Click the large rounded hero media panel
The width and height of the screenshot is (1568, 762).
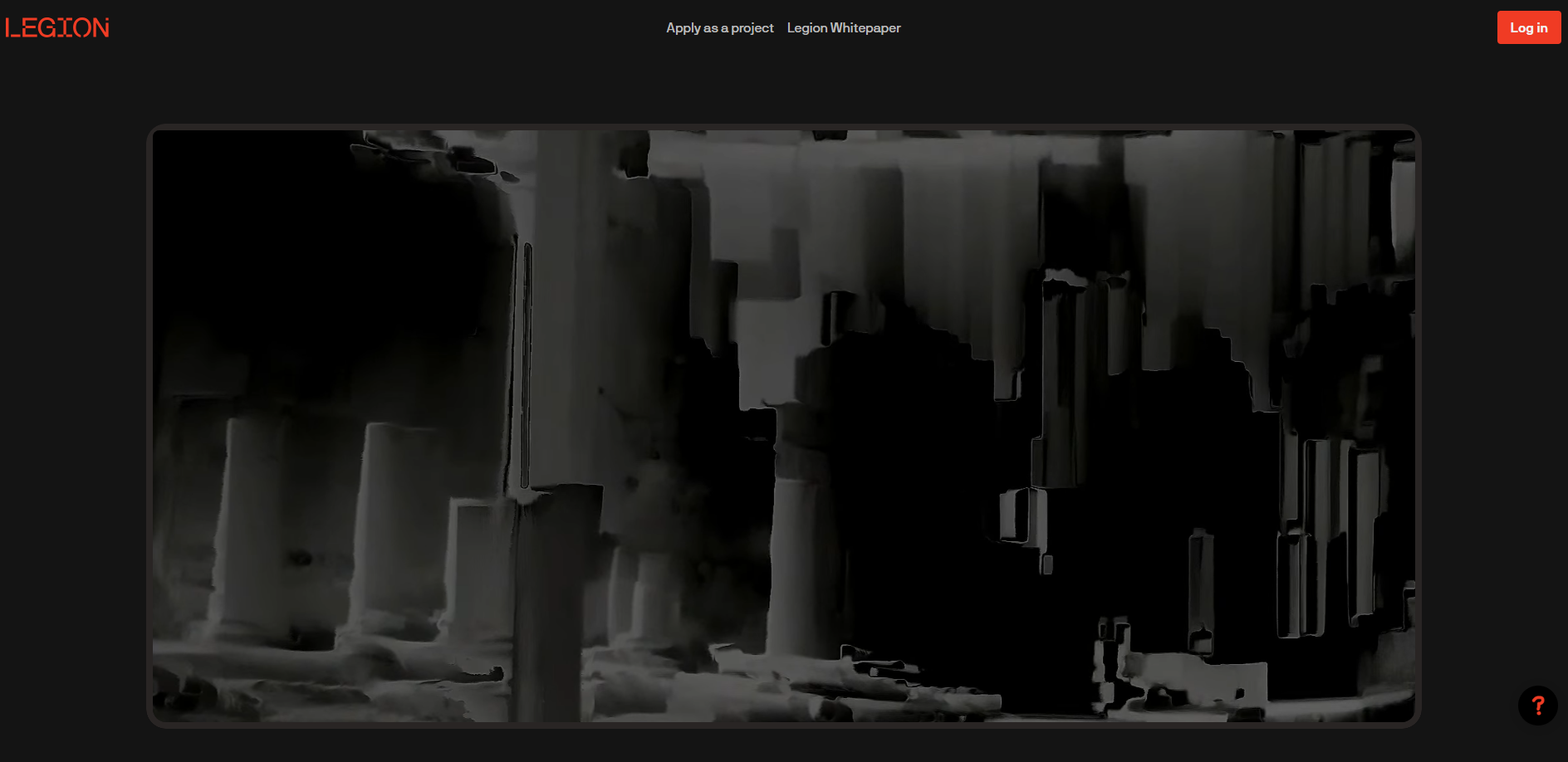(x=783, y=426)
